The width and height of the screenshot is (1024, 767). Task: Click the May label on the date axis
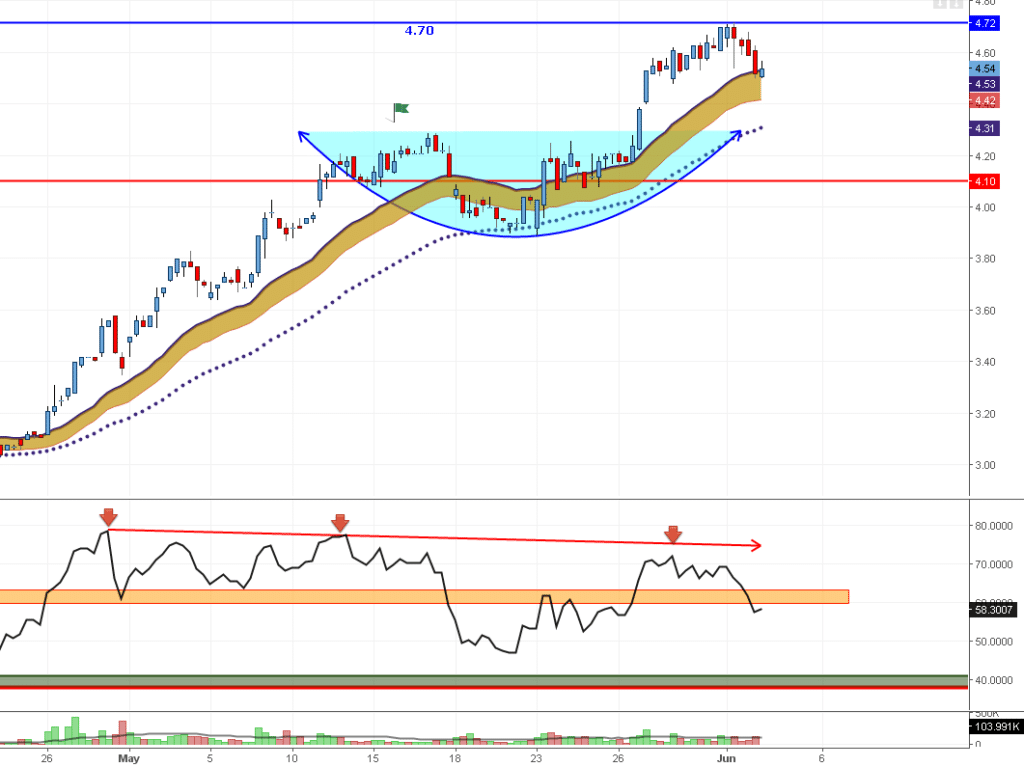click(x=129, y=759)
